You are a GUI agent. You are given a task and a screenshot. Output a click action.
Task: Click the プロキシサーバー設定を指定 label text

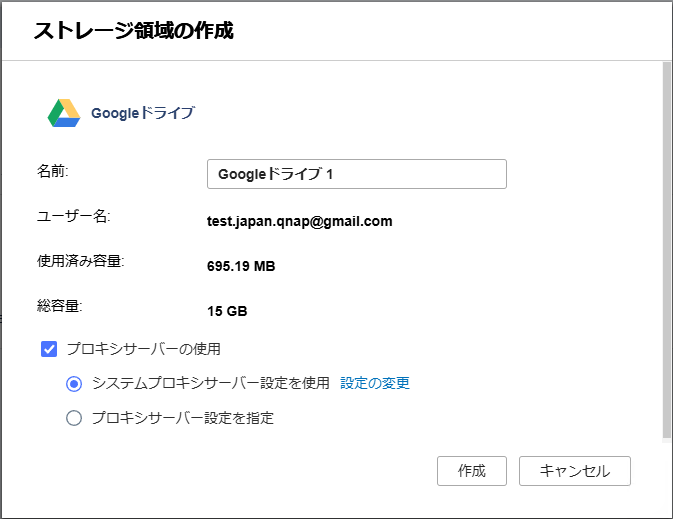pyautogui.click(x=182, y=418)
